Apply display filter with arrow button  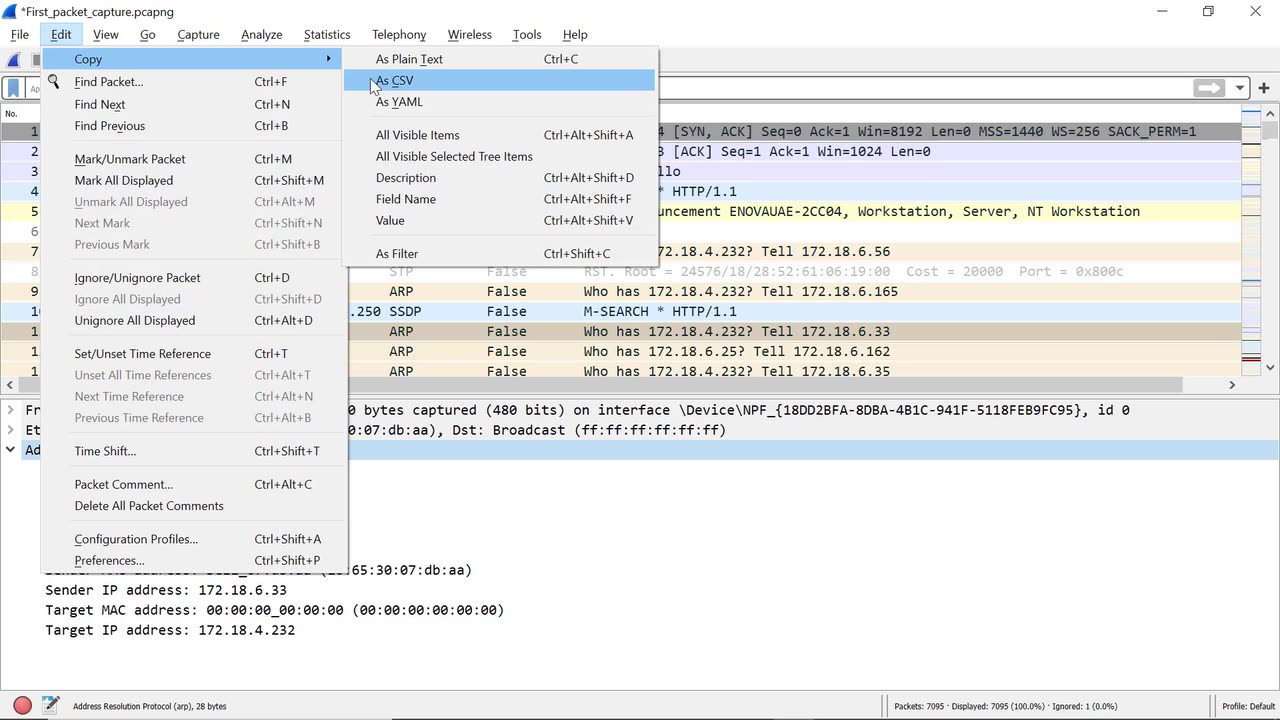[1210, 88]
